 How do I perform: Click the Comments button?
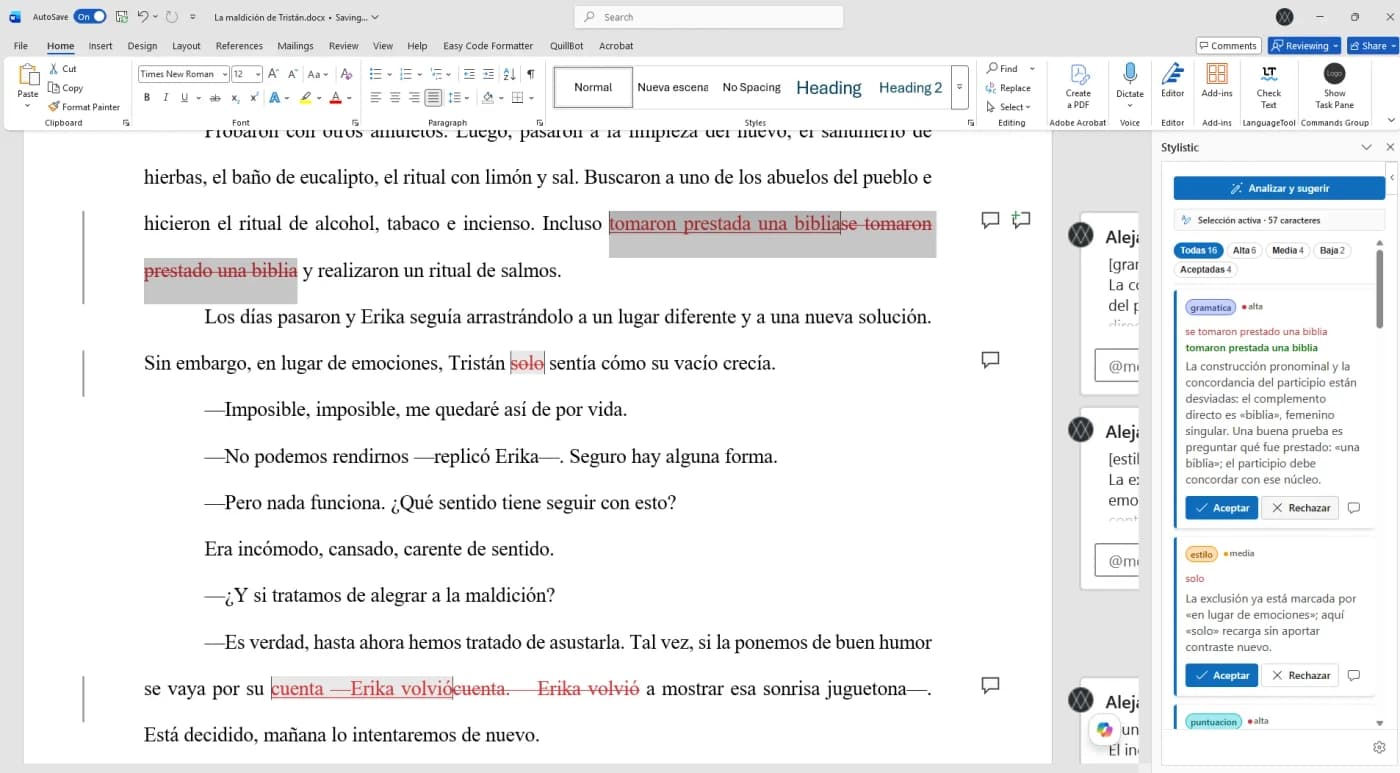(1228, 46)
